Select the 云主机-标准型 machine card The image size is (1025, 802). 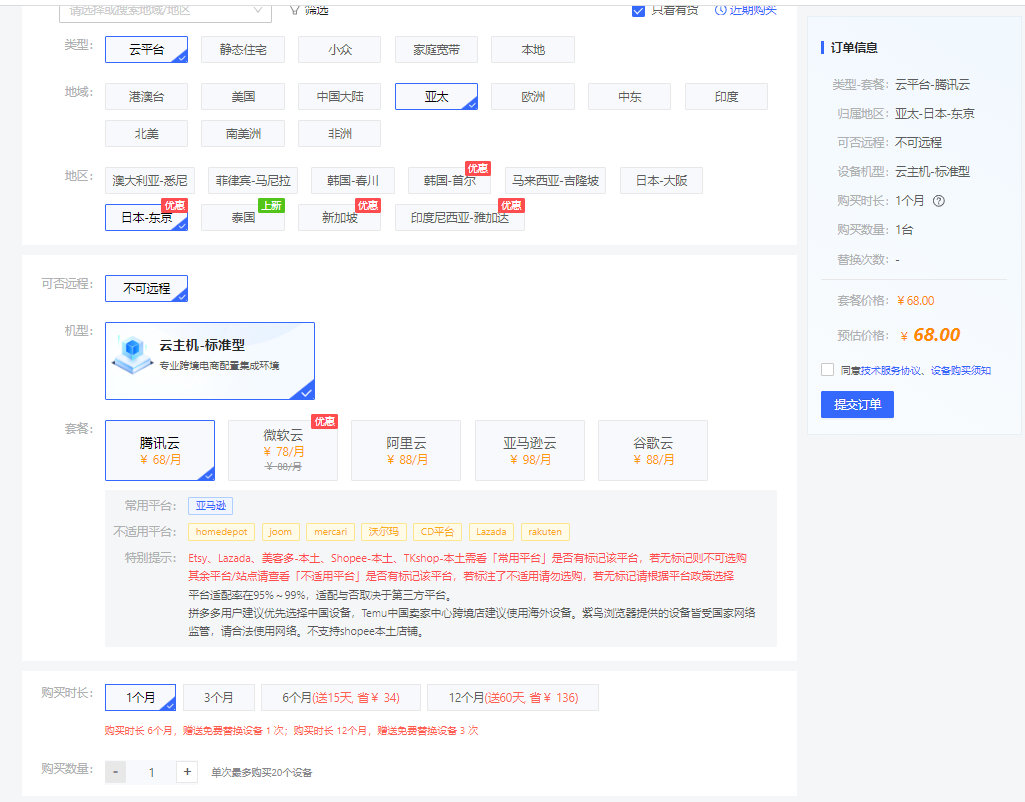coord(210,361)
